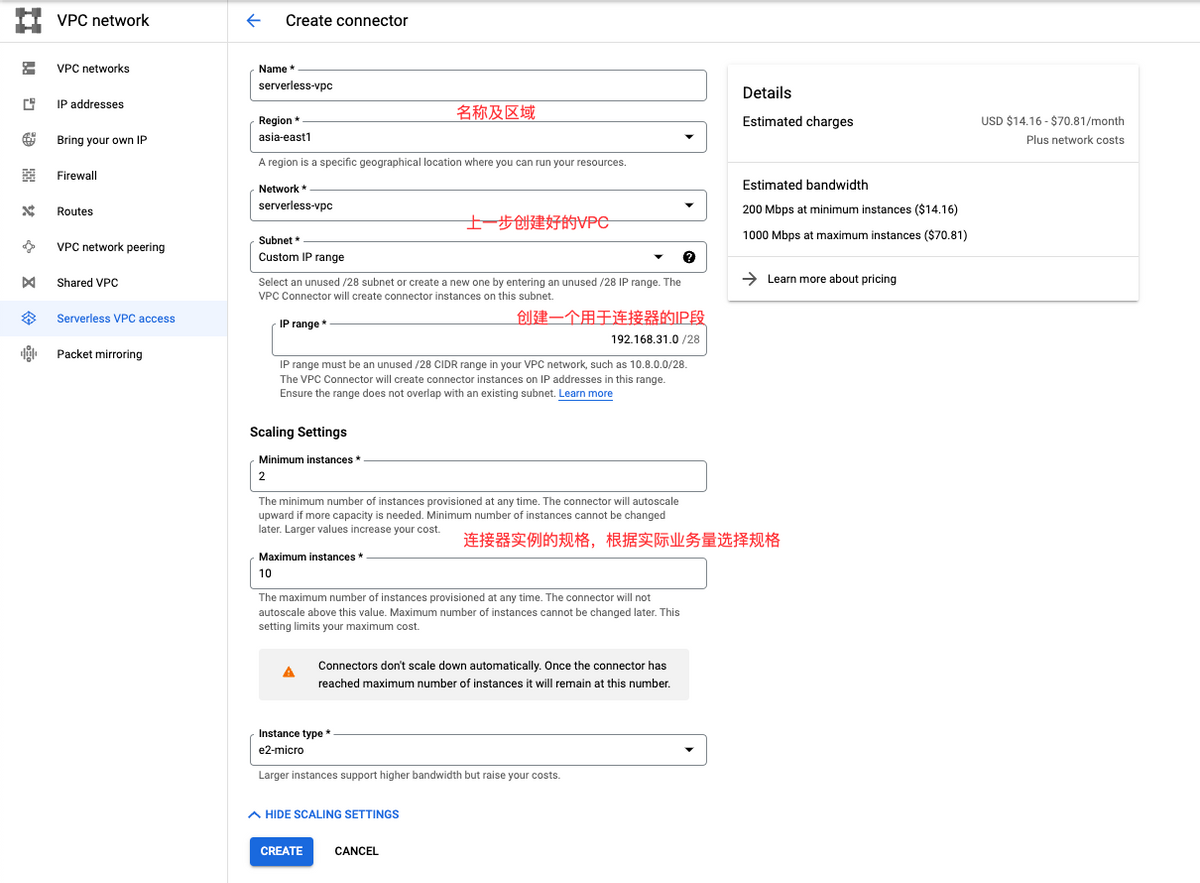Click the Routes sidebar icon
This screenshot has width=1200, height=883.
point(29,211)
